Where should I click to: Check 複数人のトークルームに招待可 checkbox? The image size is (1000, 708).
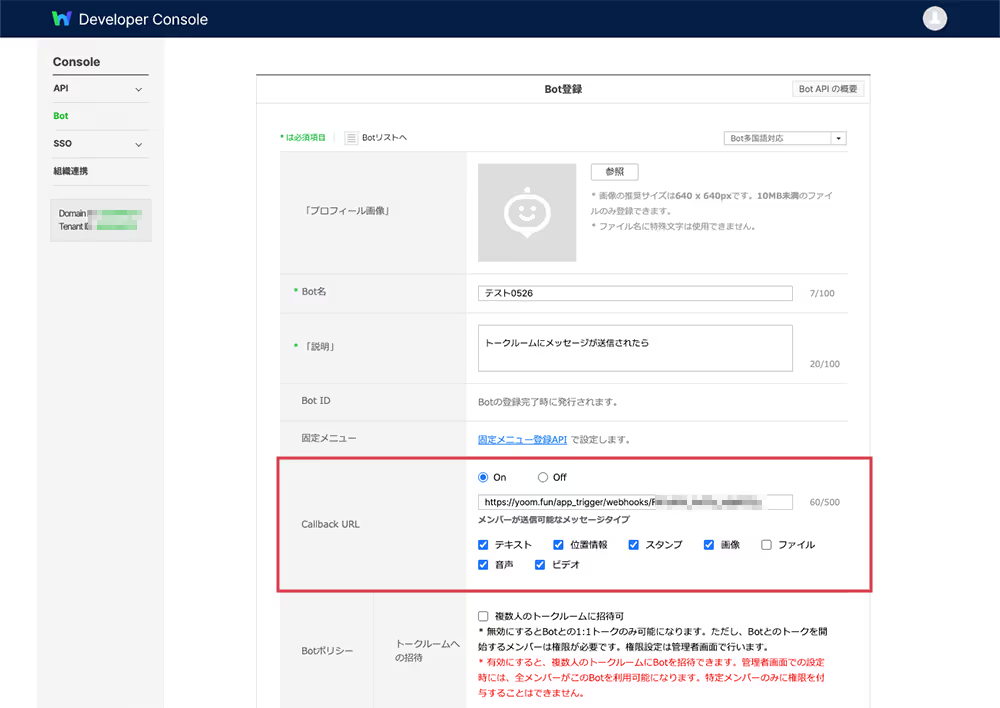click(x=483, y=616)
